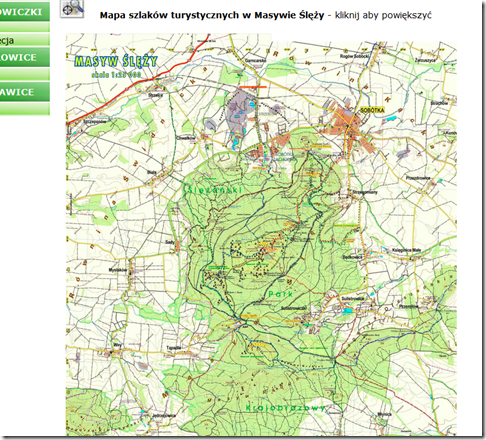
Task: Click the 'Krajobrazowy' label at the map bottom
Action: tap(285, 408)
